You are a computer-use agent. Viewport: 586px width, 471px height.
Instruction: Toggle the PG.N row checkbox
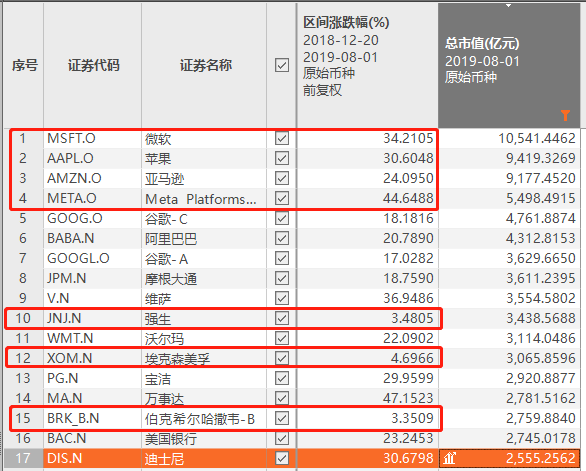tap(282, 378)
